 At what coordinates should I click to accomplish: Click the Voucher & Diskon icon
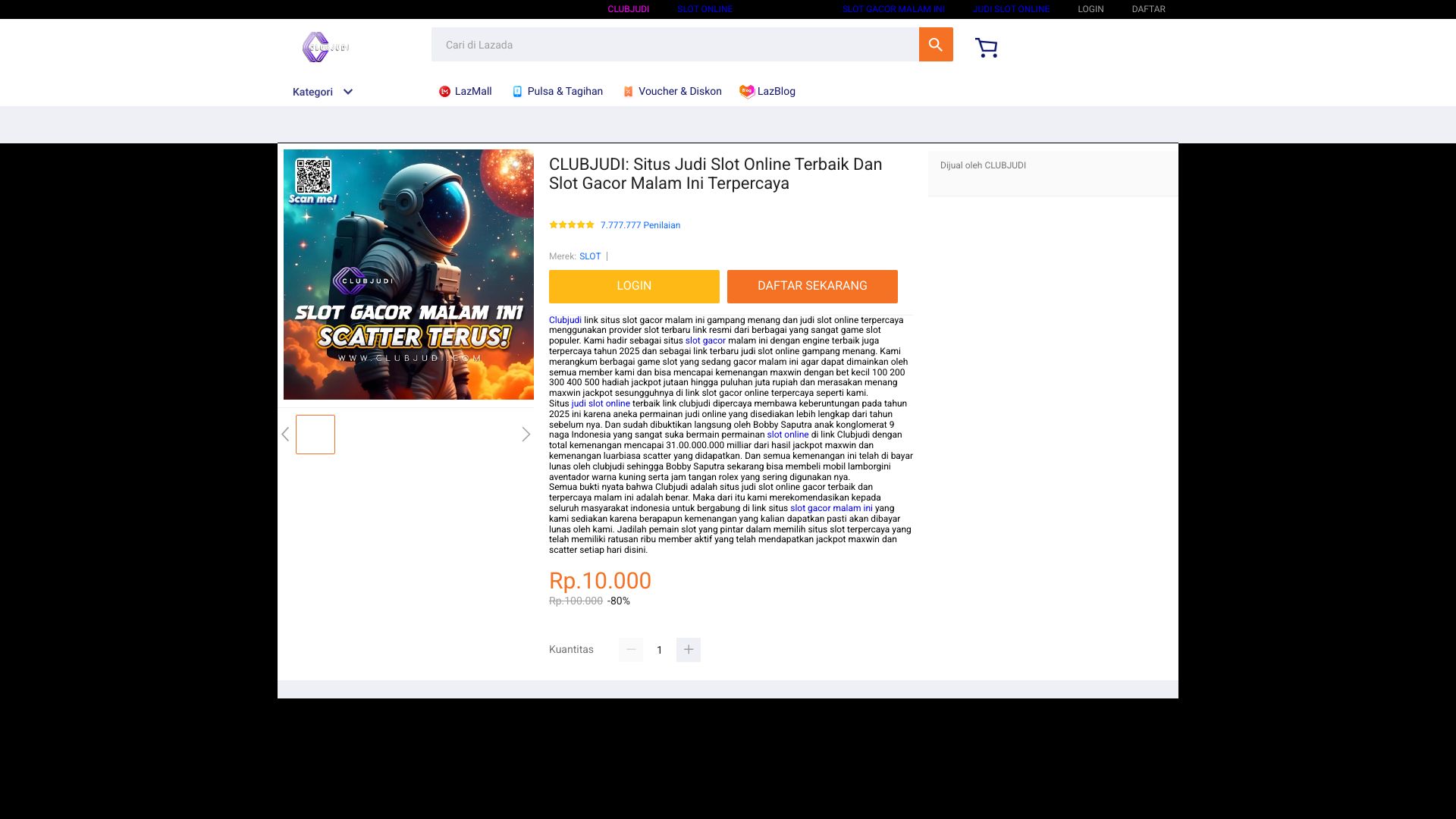[628, 92]
